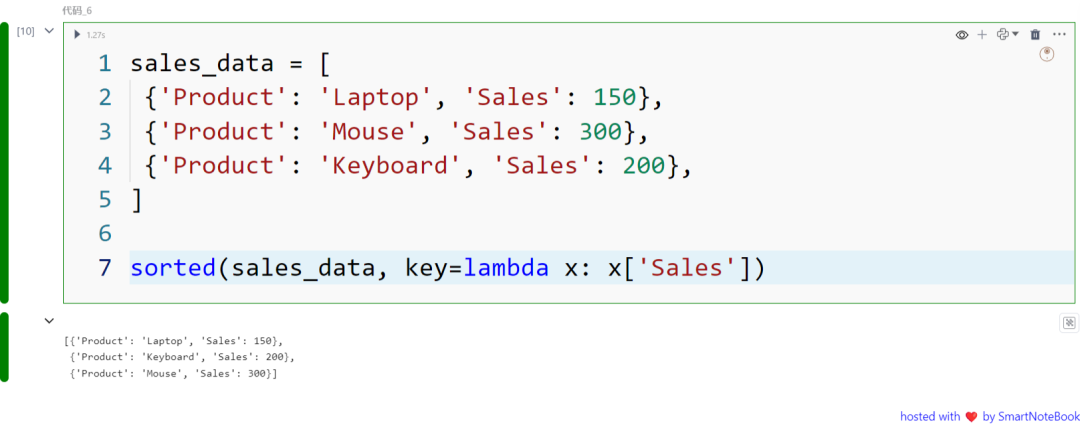Select the cell title 代码_6
The width and height of the screenshot is (1080, 425).
77,11
